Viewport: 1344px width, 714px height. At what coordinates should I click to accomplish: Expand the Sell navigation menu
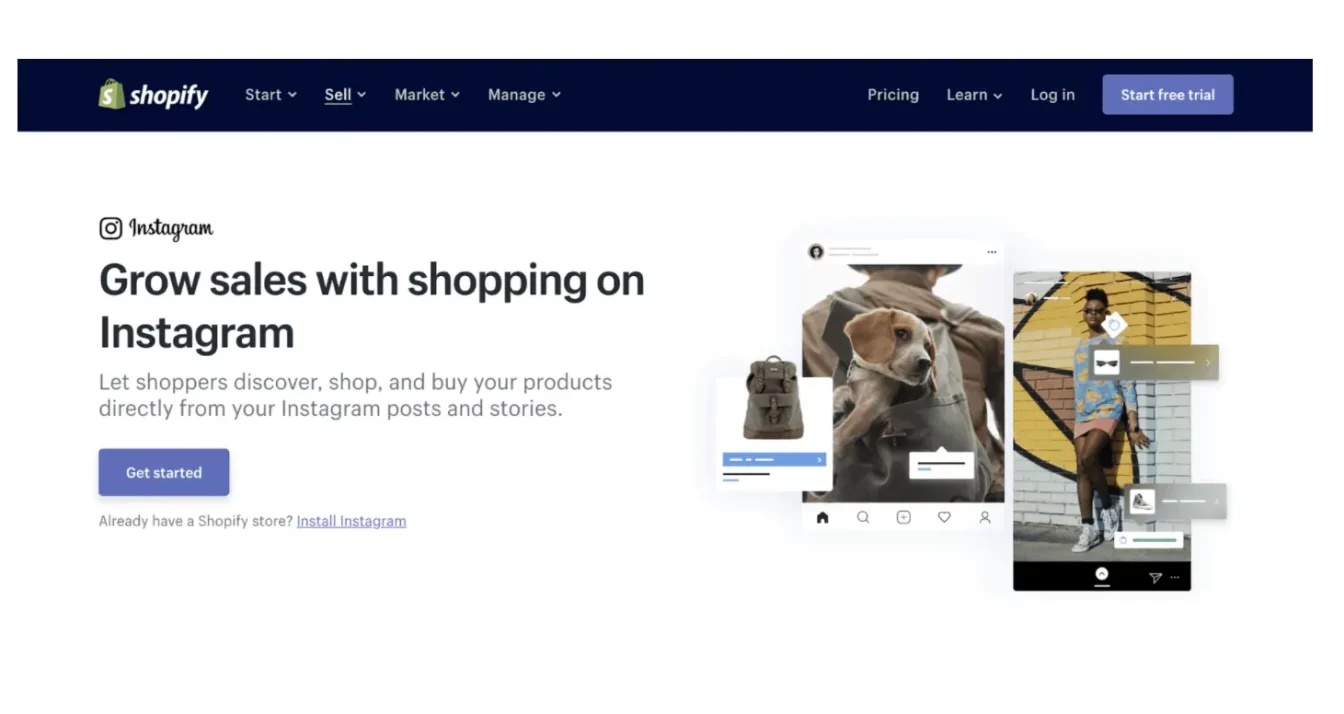point(345,95)
